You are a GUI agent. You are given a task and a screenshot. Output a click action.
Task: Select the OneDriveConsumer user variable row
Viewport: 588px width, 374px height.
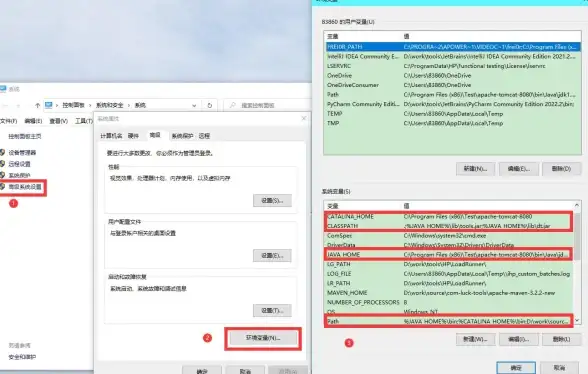pos(453,85)
